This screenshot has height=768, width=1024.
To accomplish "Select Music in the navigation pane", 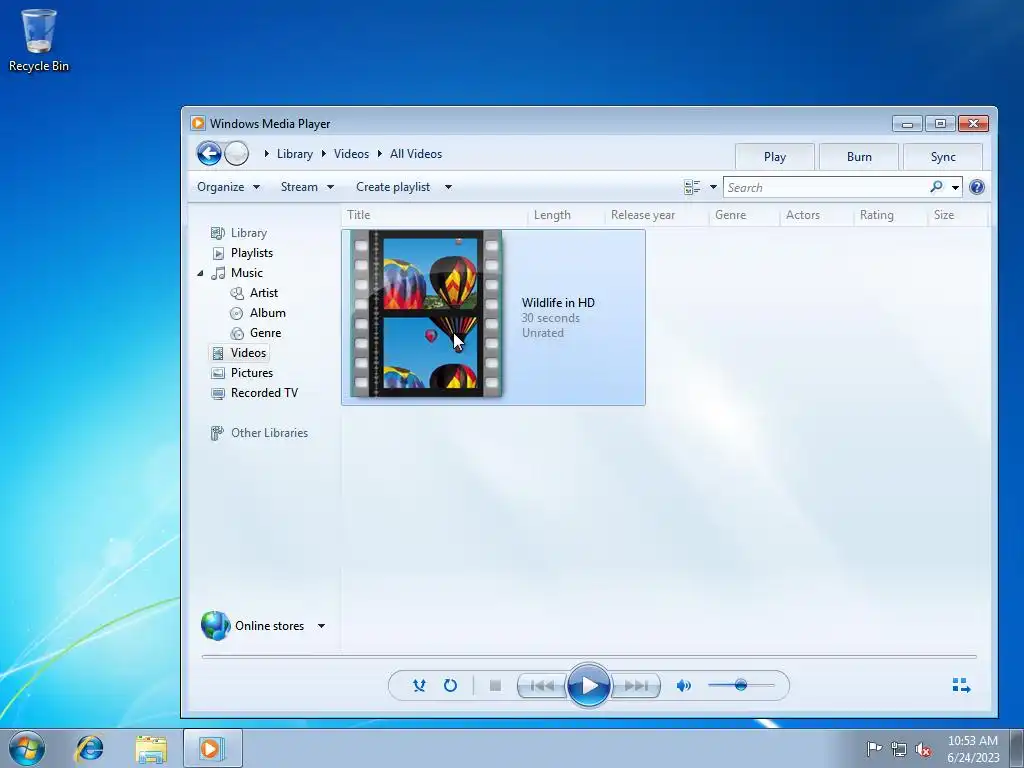I will (247, 273).
